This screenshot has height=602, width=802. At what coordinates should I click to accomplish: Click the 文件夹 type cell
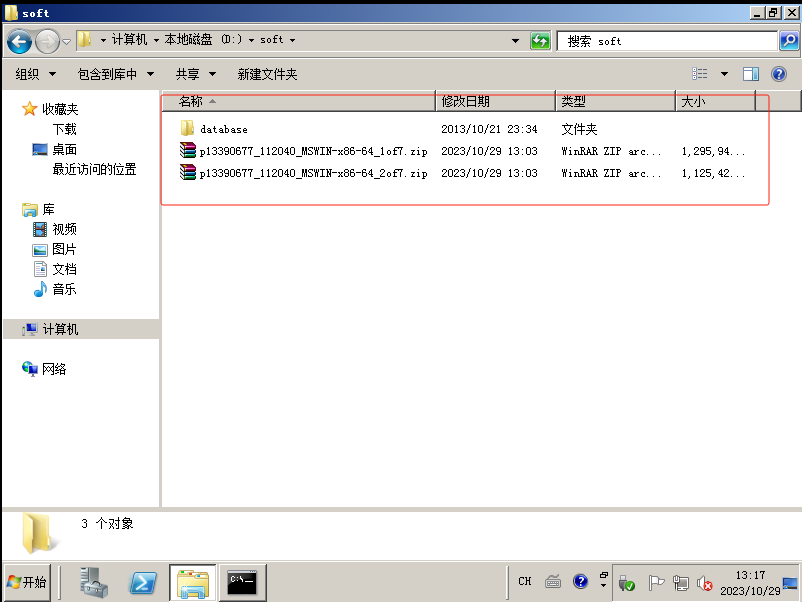coord(579,129)
